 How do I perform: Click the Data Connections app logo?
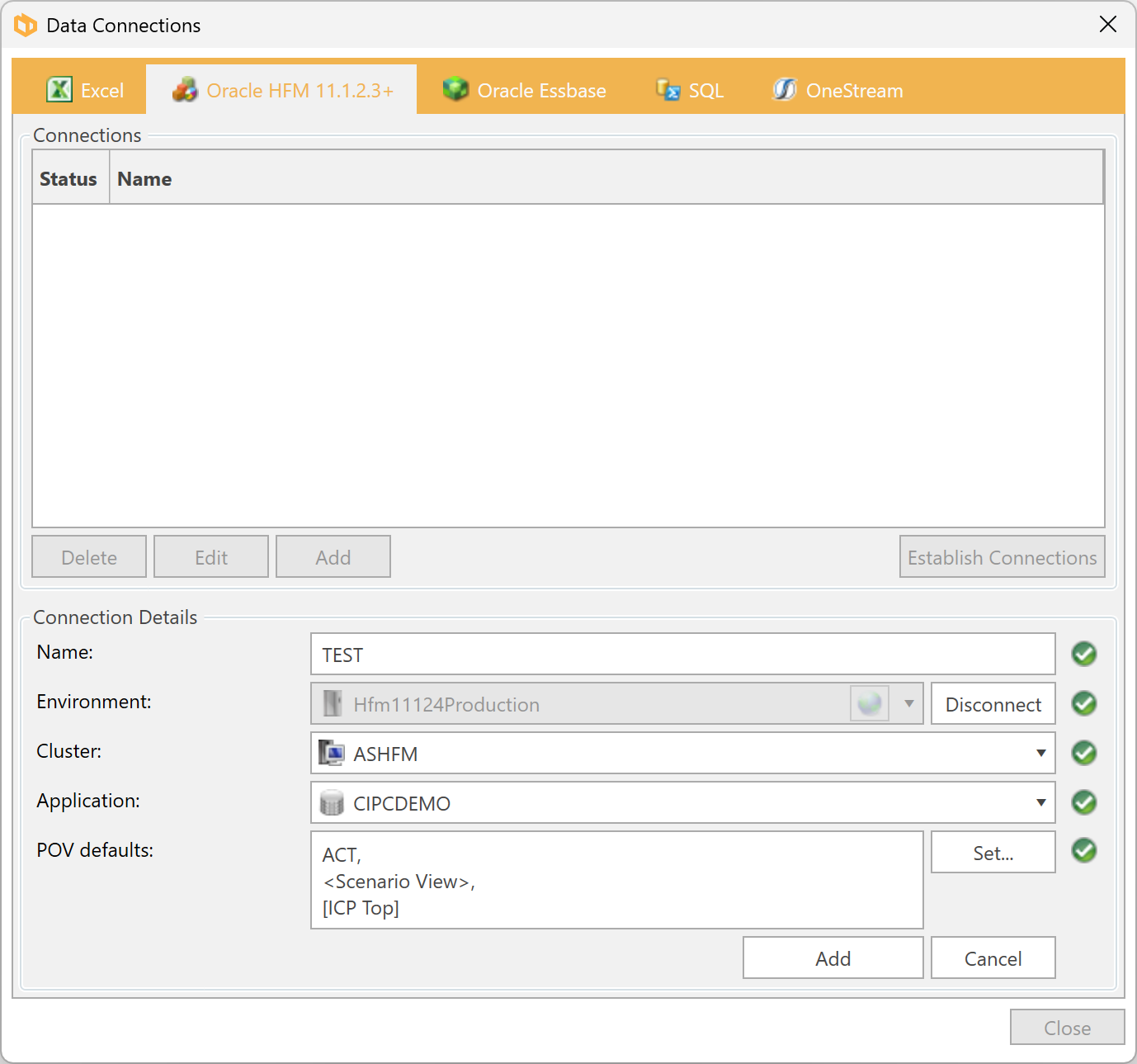pyautogui.click(x=26, y=26)
